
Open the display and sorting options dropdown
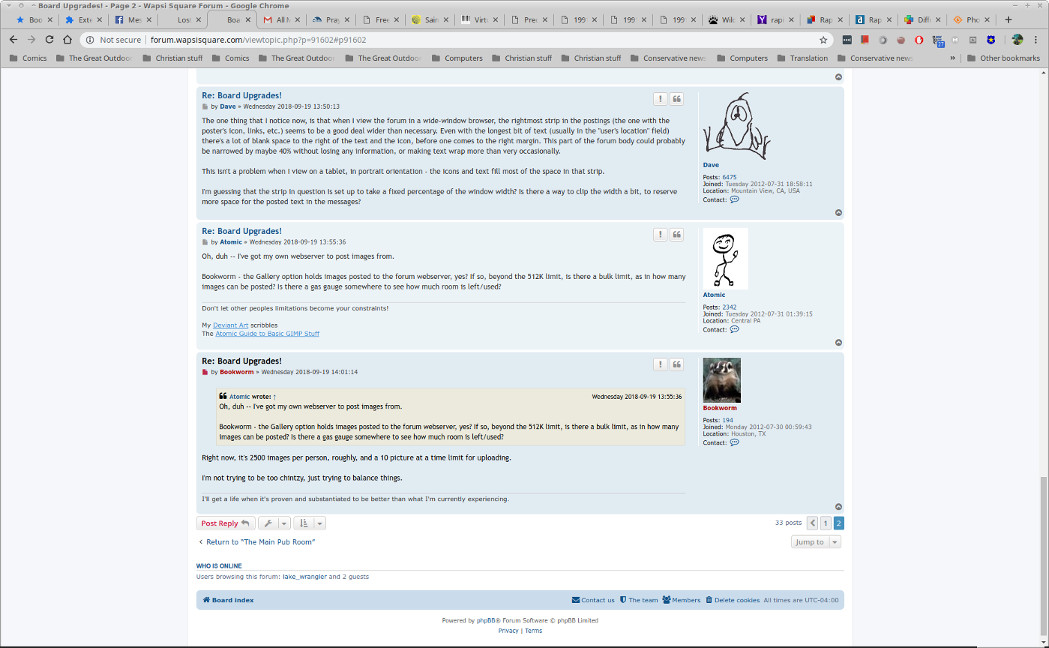tap(311, 523)
